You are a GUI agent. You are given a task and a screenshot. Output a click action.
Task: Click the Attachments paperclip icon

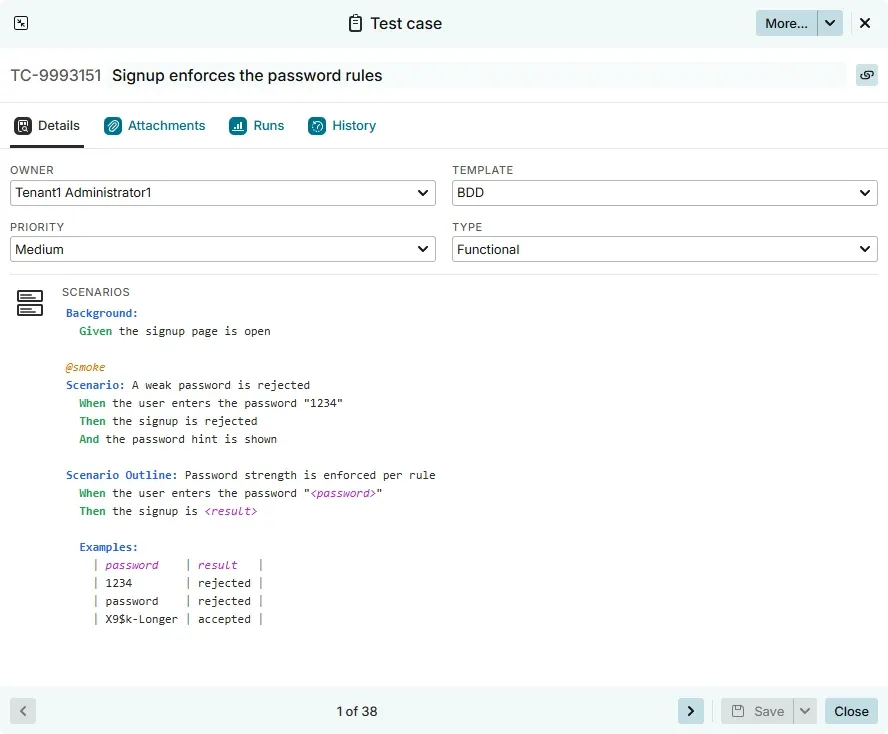tap(113, 126)
